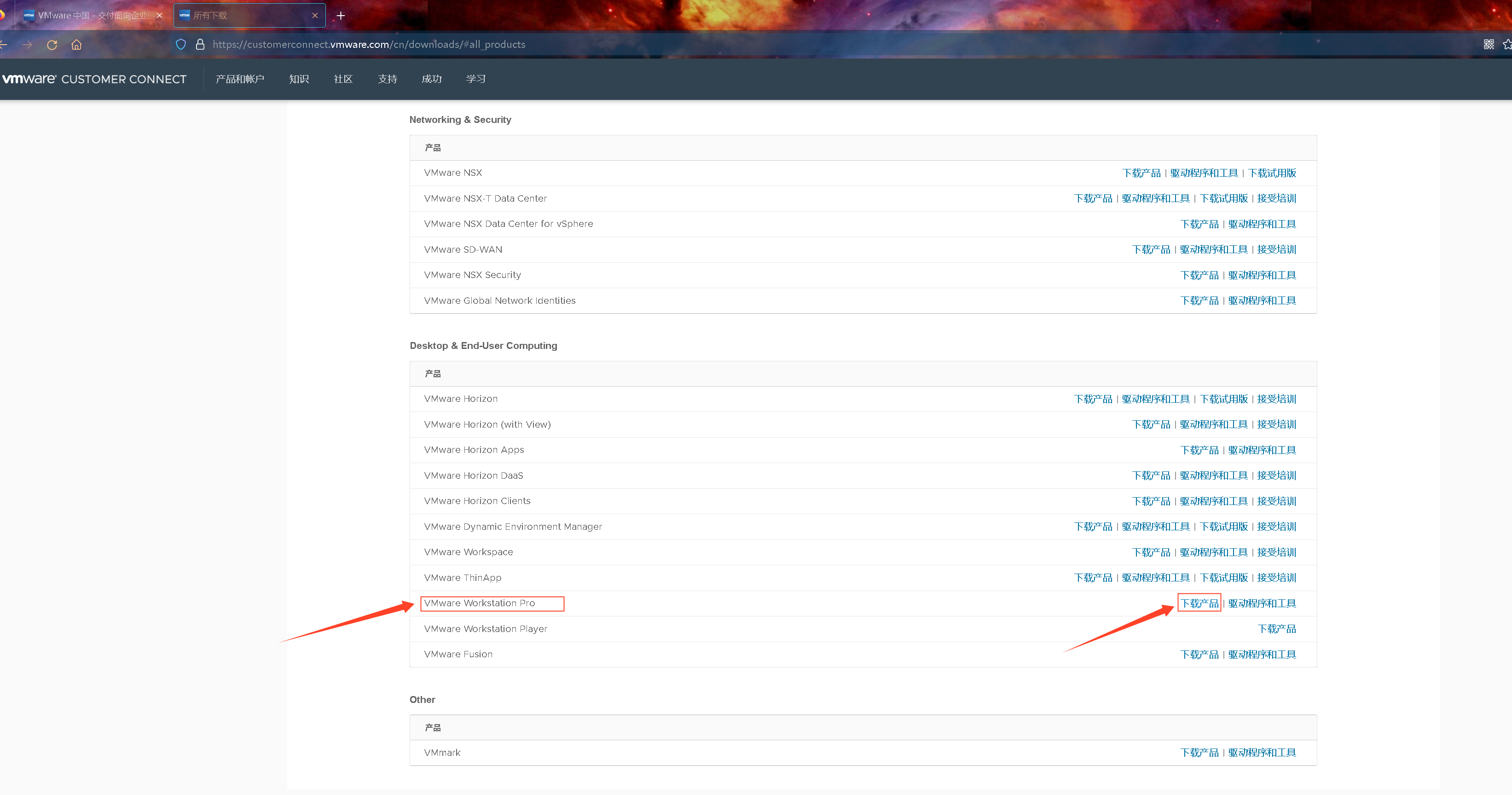
Task: Switch to the VMware 中国 tab
Action: (88, 16)
